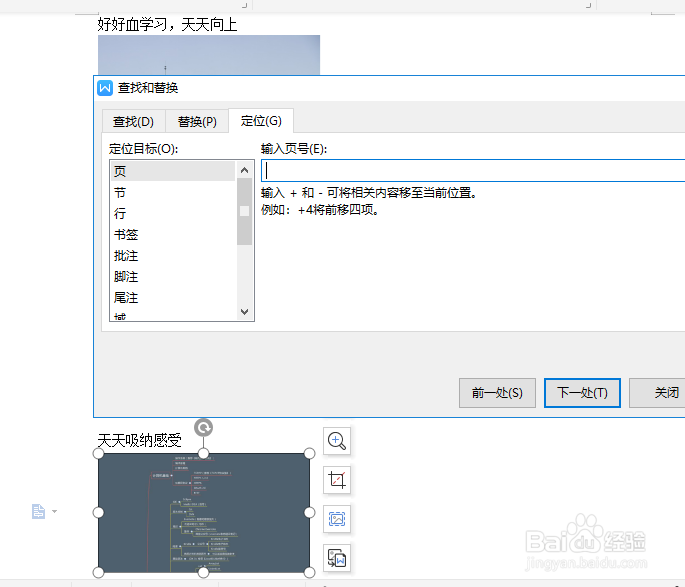
Task: Choose 尾注 in the target list
Action: pyautogui.click(x=173, y=297)
